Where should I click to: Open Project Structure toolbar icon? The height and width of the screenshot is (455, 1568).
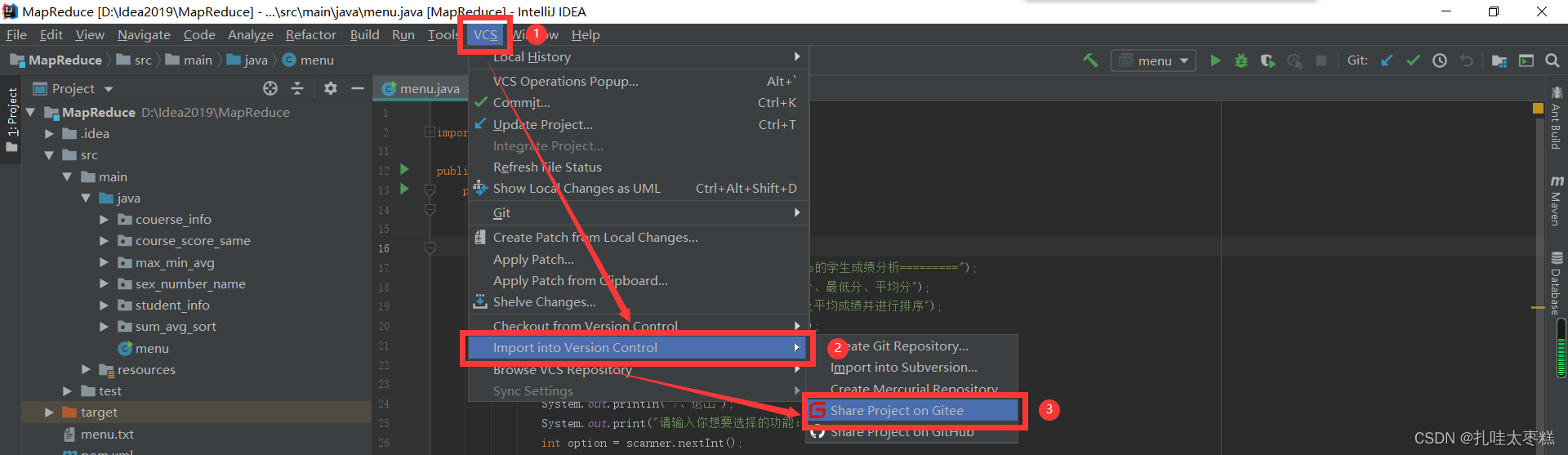tap(1499, 60)
